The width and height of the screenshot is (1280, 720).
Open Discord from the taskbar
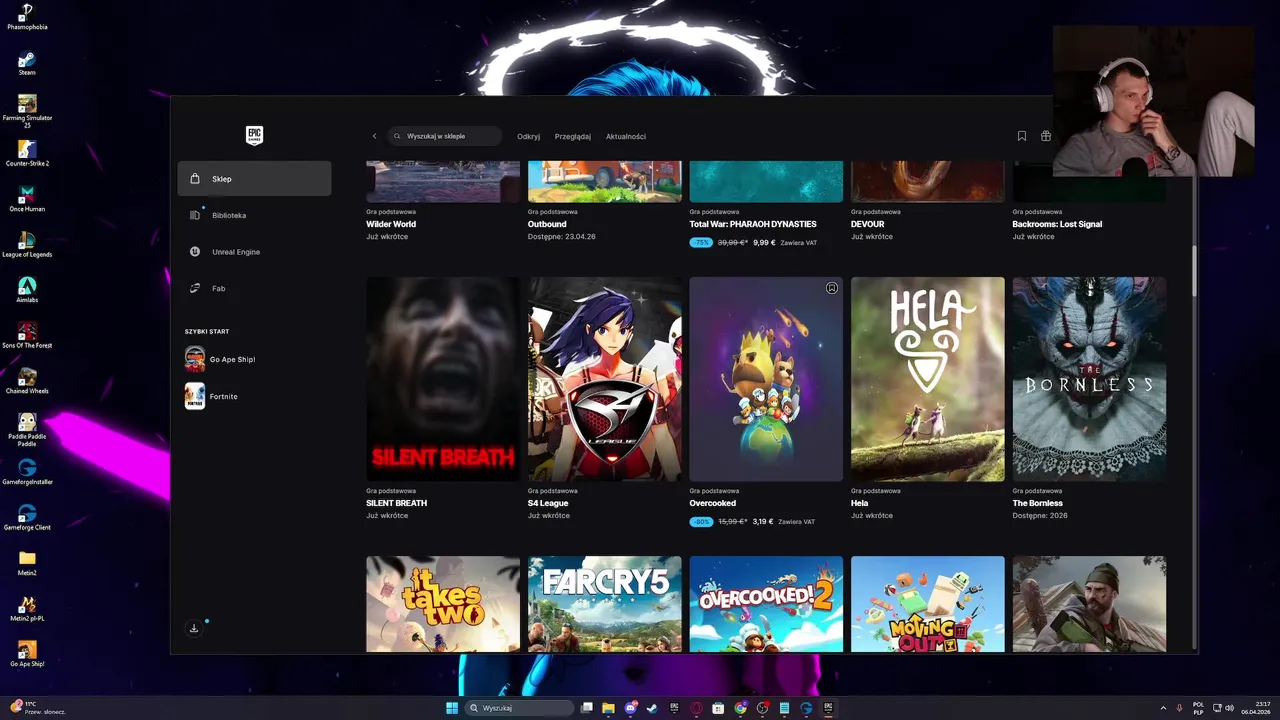pos(630,708)
